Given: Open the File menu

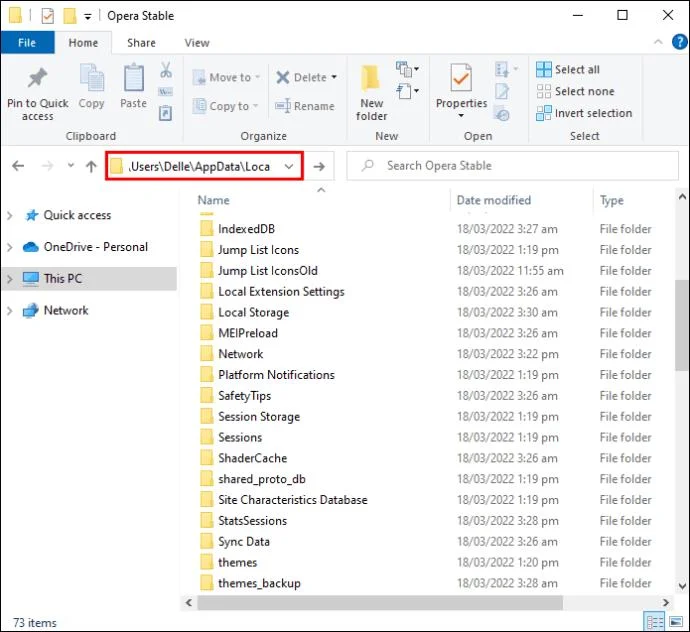Looking at the screenshot, I should (x=27, y=43).
